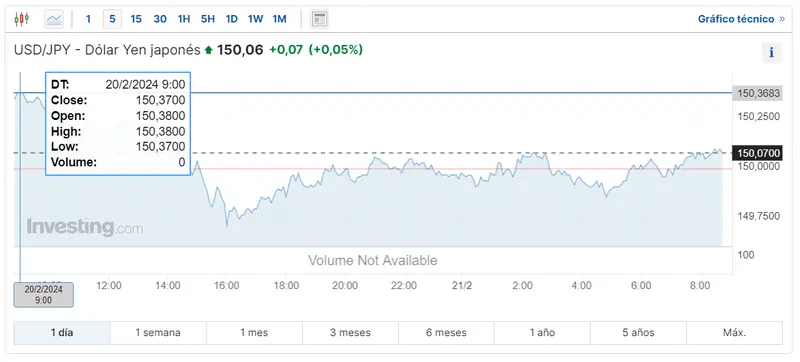Switch to the 30 minute interval

pos(160,19)
